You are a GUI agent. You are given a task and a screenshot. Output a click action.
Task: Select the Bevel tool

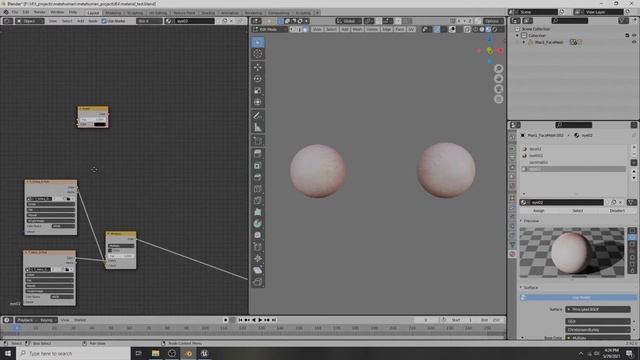(258, 177)
